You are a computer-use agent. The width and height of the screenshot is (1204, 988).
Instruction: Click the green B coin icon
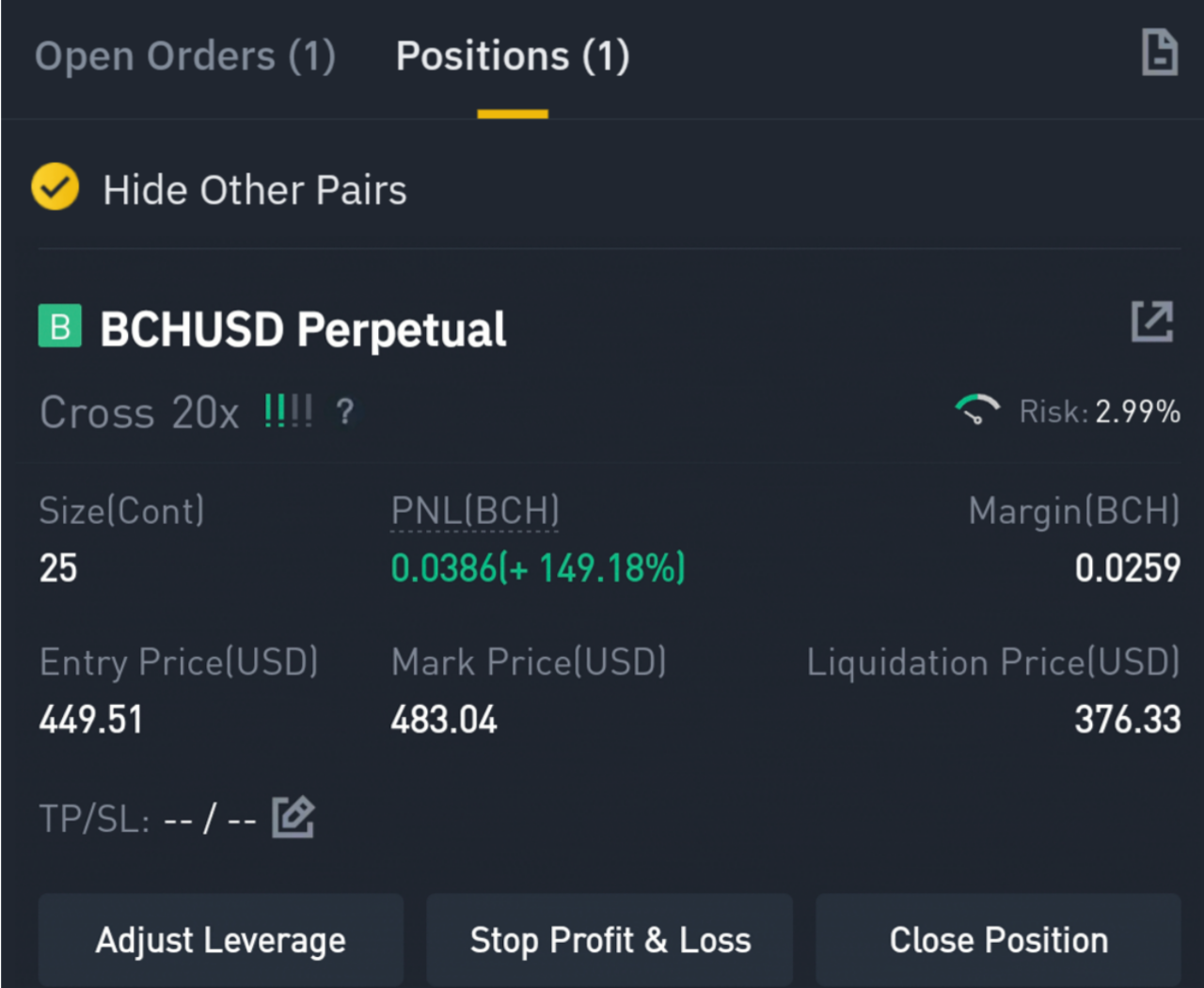coord(60,326)
